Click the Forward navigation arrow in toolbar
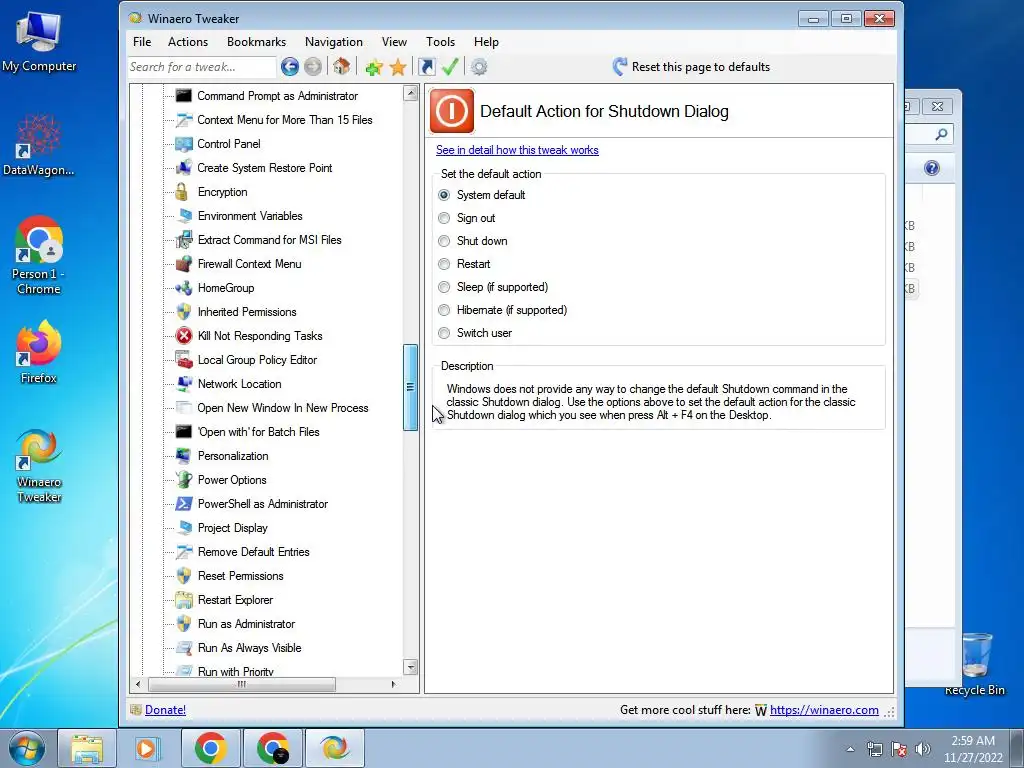1024x768 pixels. tap(313, 67)
